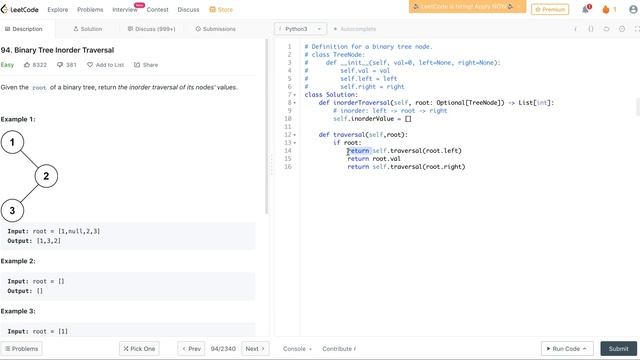Click 'return root.val' on line 15
Image resolution: width=640 pixels, height=360 pixels.
pyautogui.click(x=374, y=159)
